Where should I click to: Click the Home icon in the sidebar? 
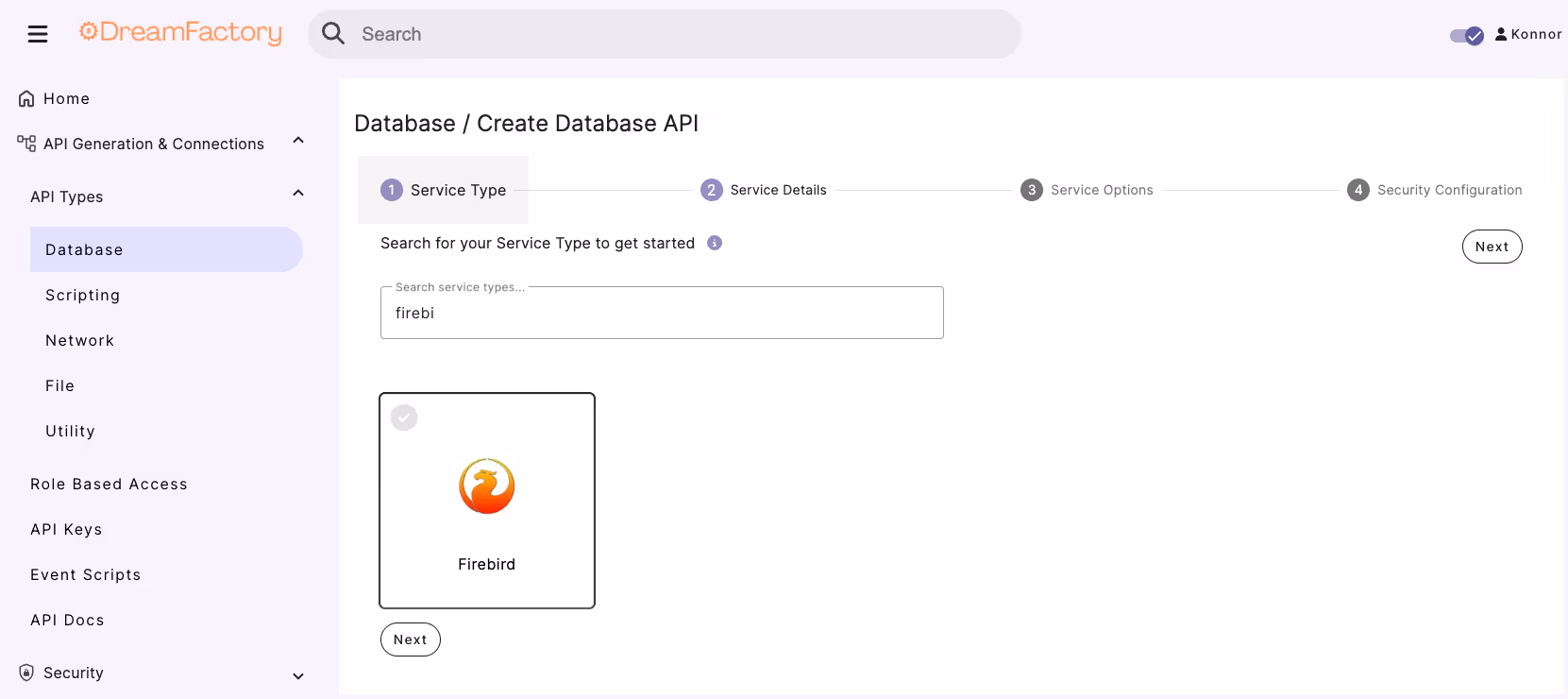click(26, 98)
